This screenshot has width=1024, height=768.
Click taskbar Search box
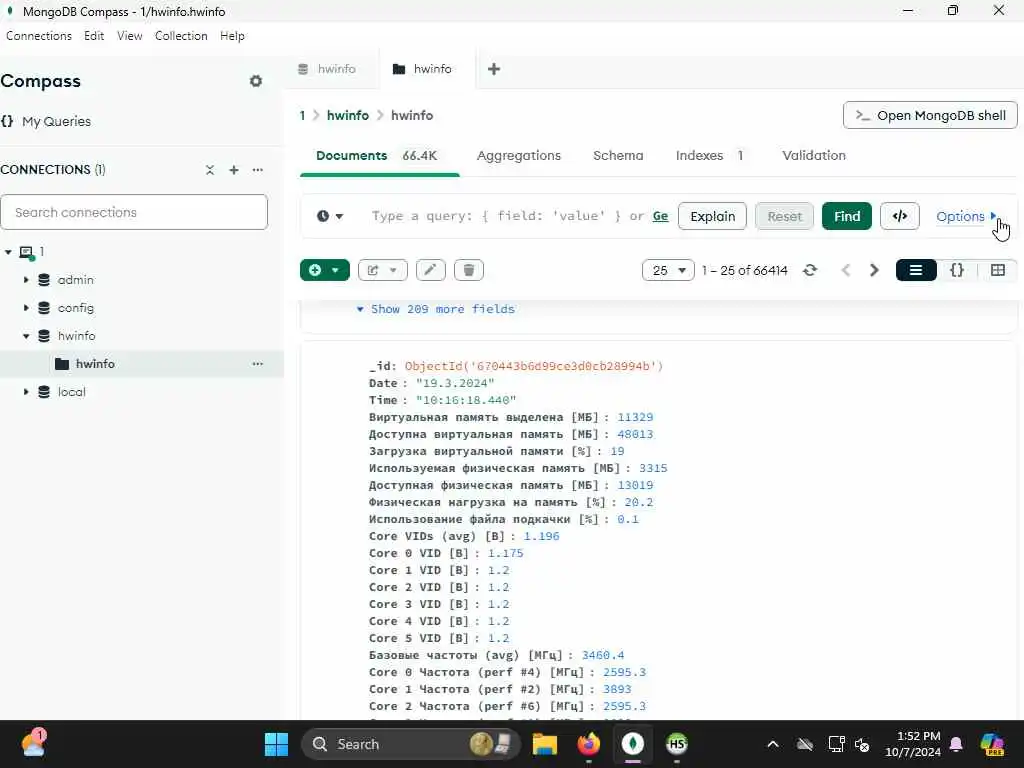[411, 744]
